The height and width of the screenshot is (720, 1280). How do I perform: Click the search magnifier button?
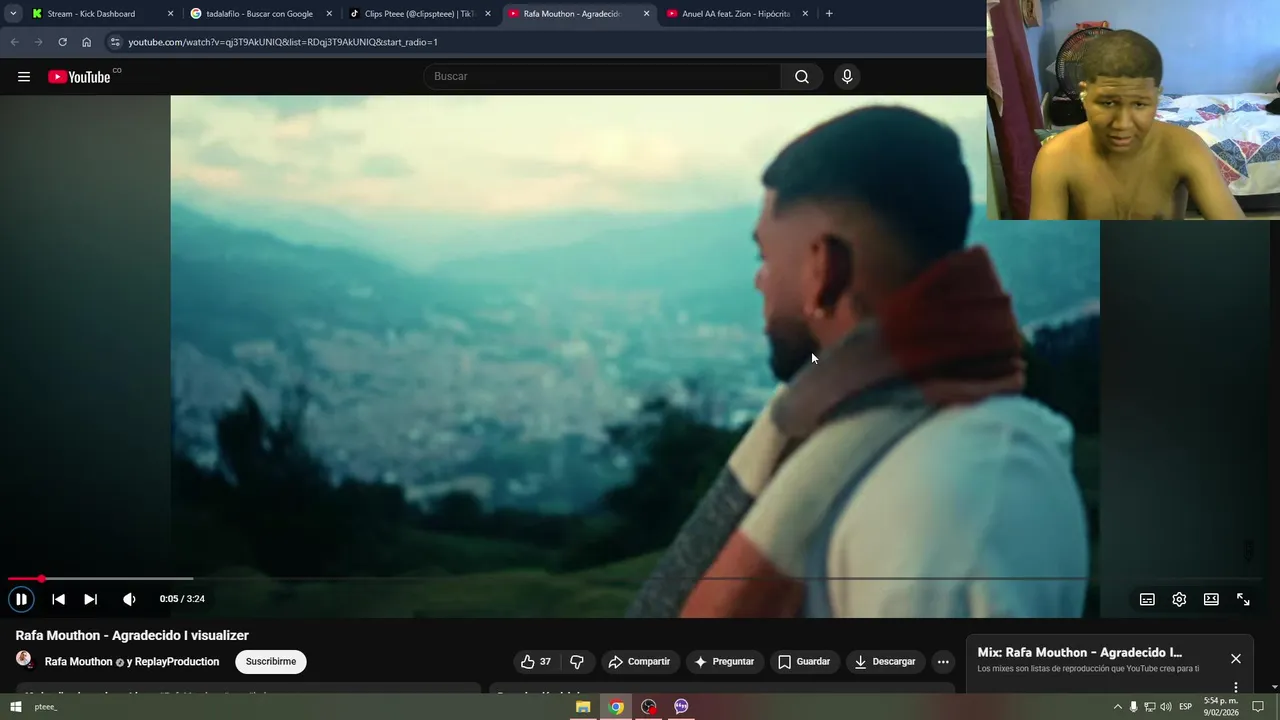click(x=802, y=77)
